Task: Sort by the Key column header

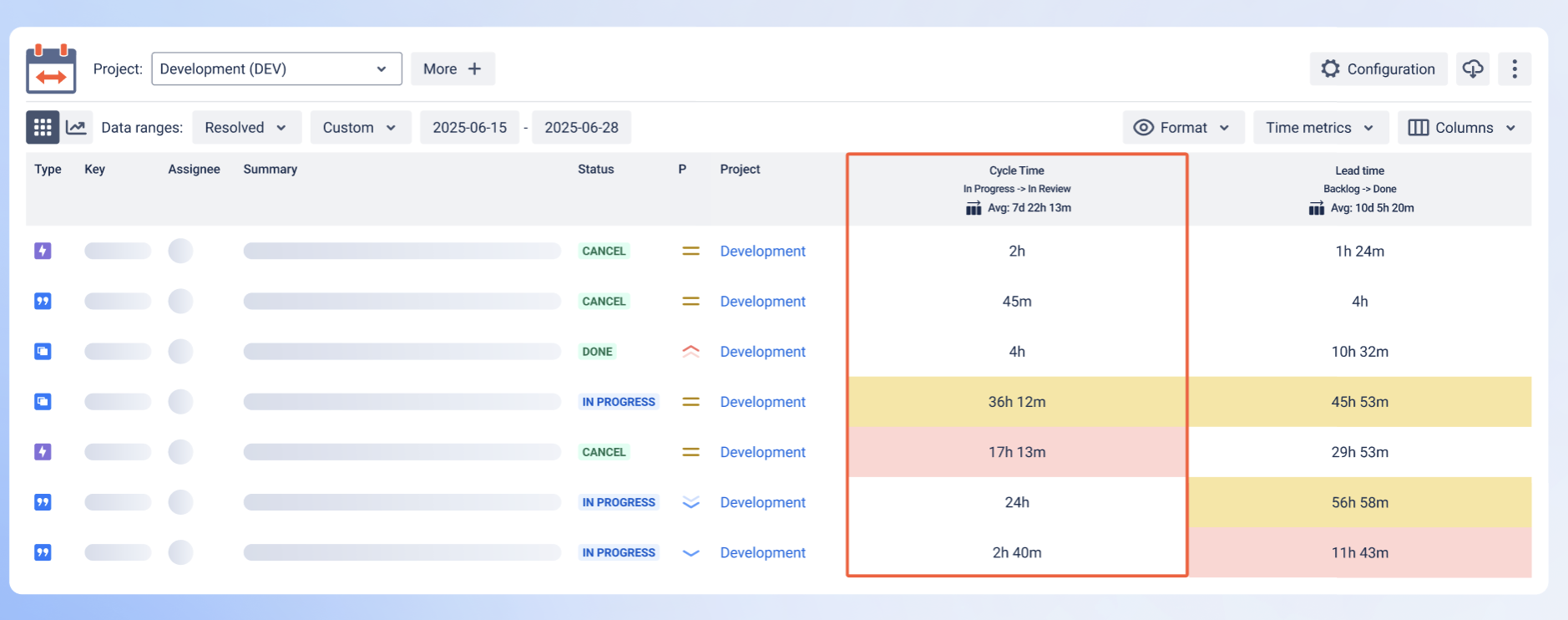Action: click(x=94, y=169)
